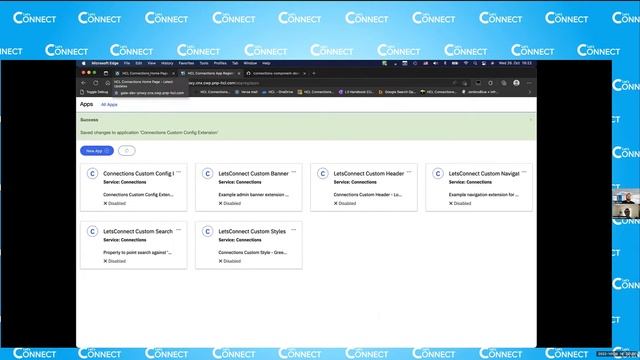Open the Google Search bookmark
Viewport: 640px width, 360px height.
[397, 92]
